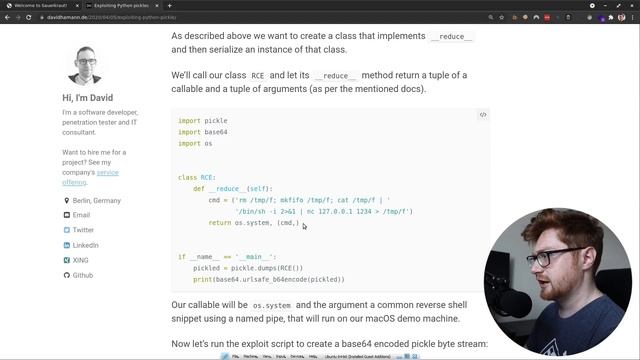Open VirtualBox Machine menu at bottom

251,357
